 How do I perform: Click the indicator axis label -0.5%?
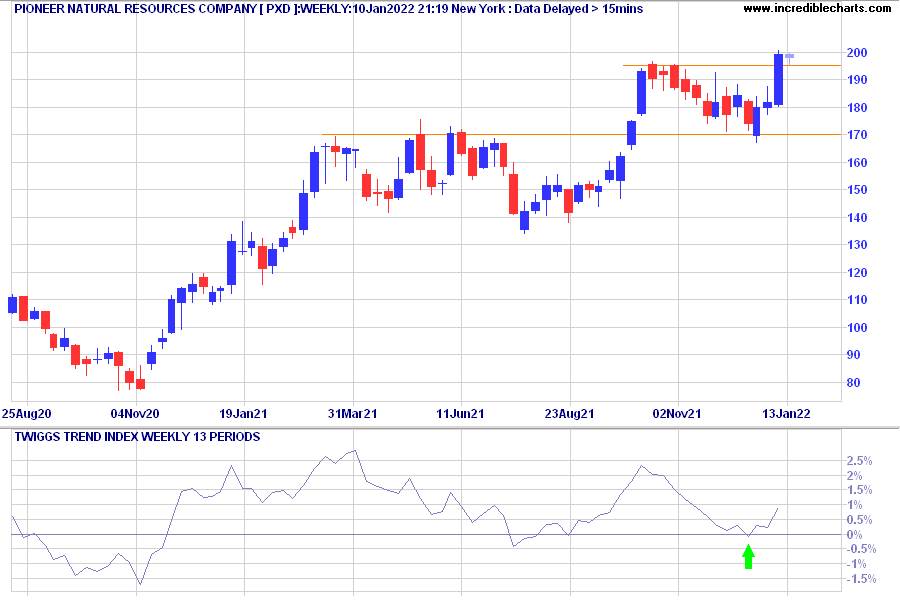pos(861,549)
